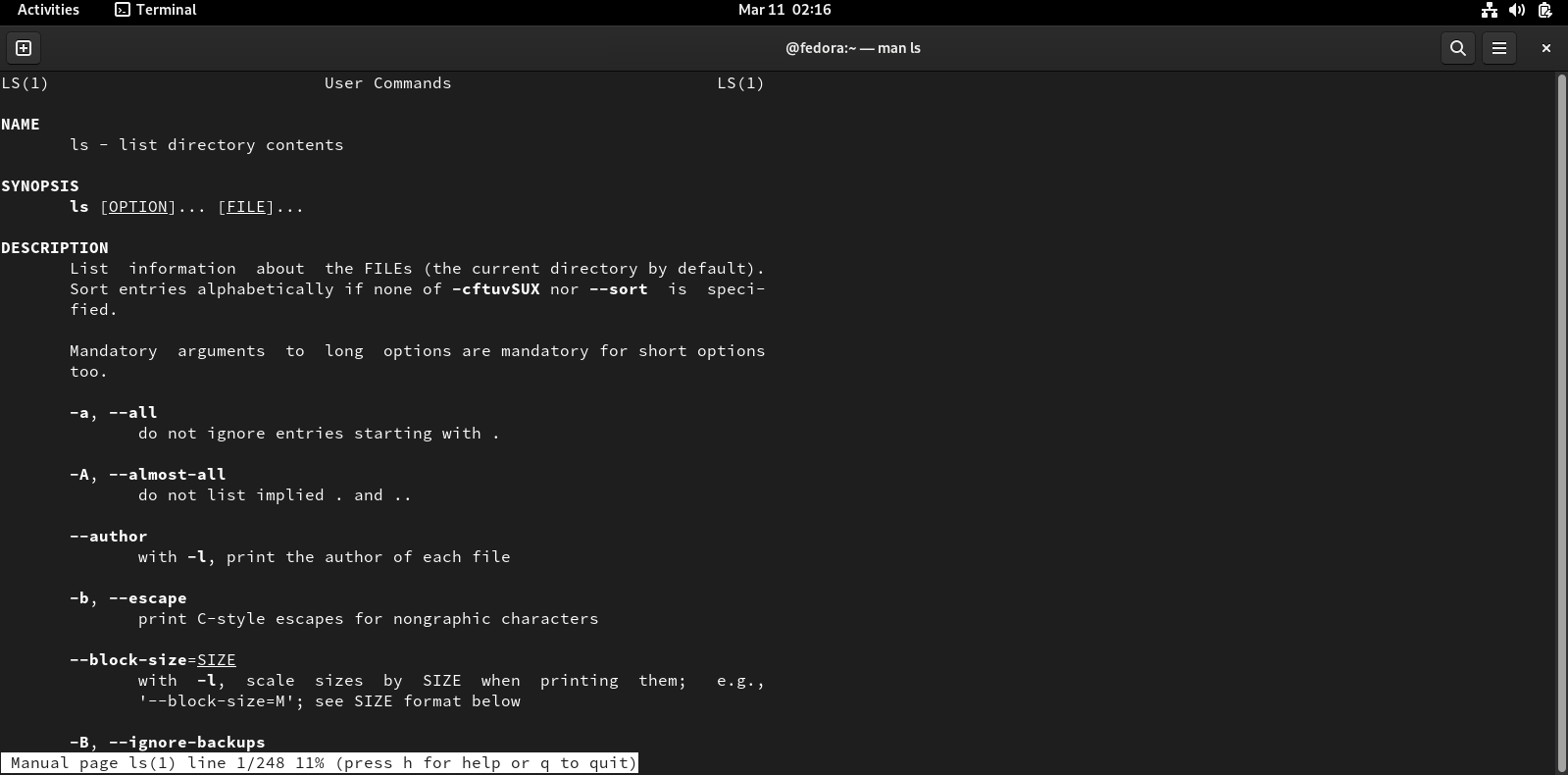The width and height of the screenshot is (1568, 775).
Task: Open the terminal hamburger menu
Action: 1499,48
